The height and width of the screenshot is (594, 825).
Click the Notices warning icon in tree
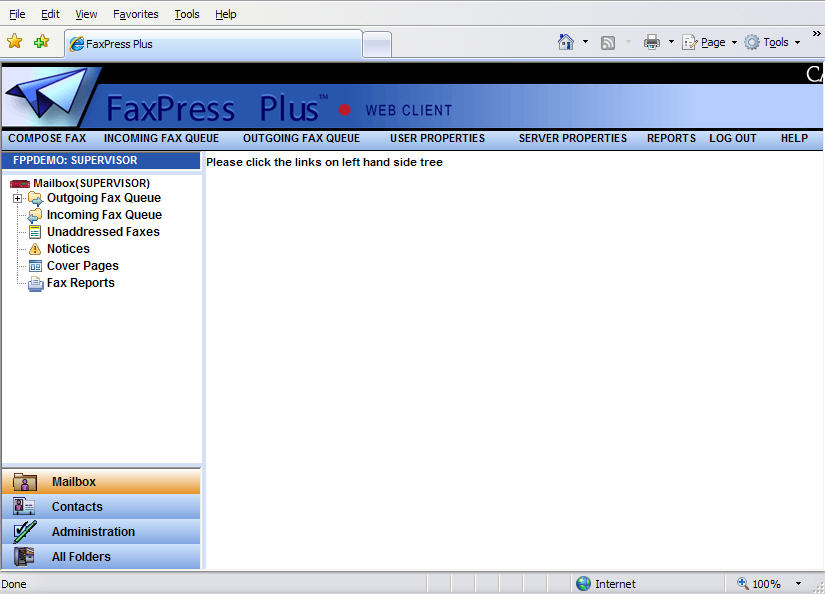pos(35,249)
